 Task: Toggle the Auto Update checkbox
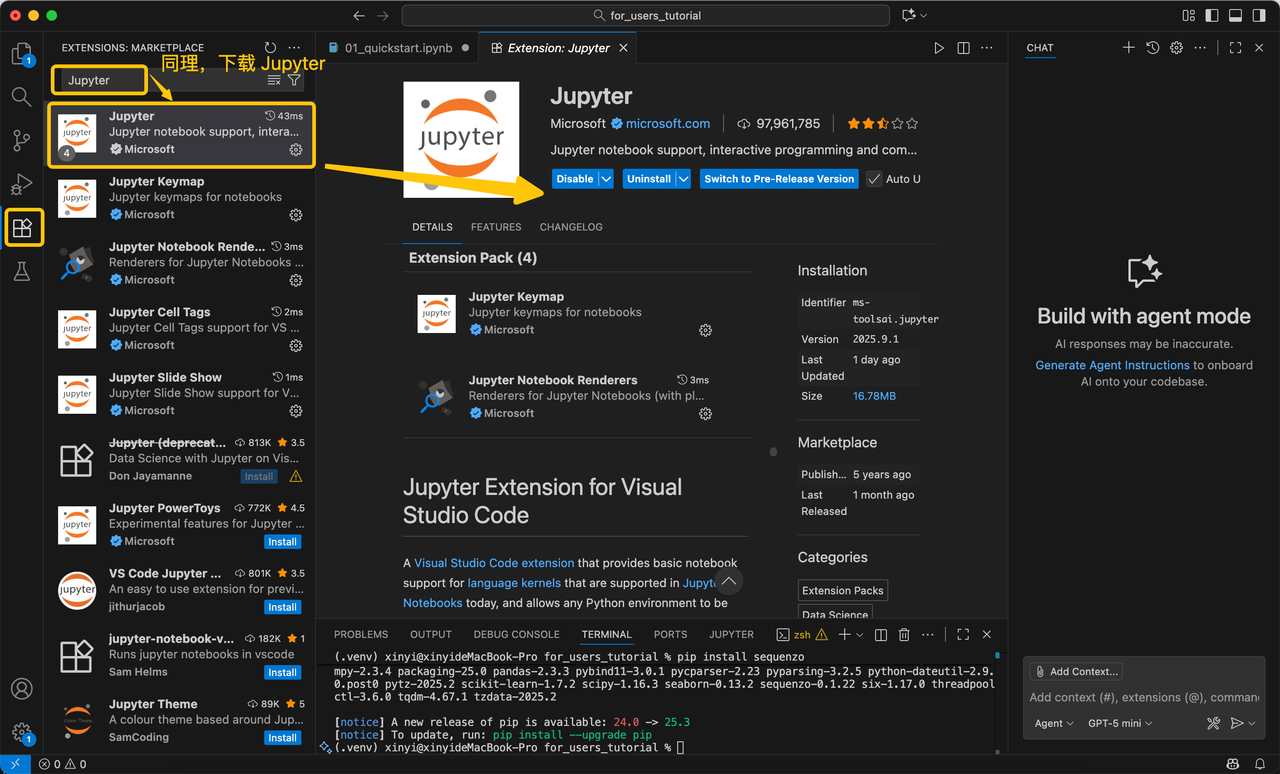(x=875, y=179)
